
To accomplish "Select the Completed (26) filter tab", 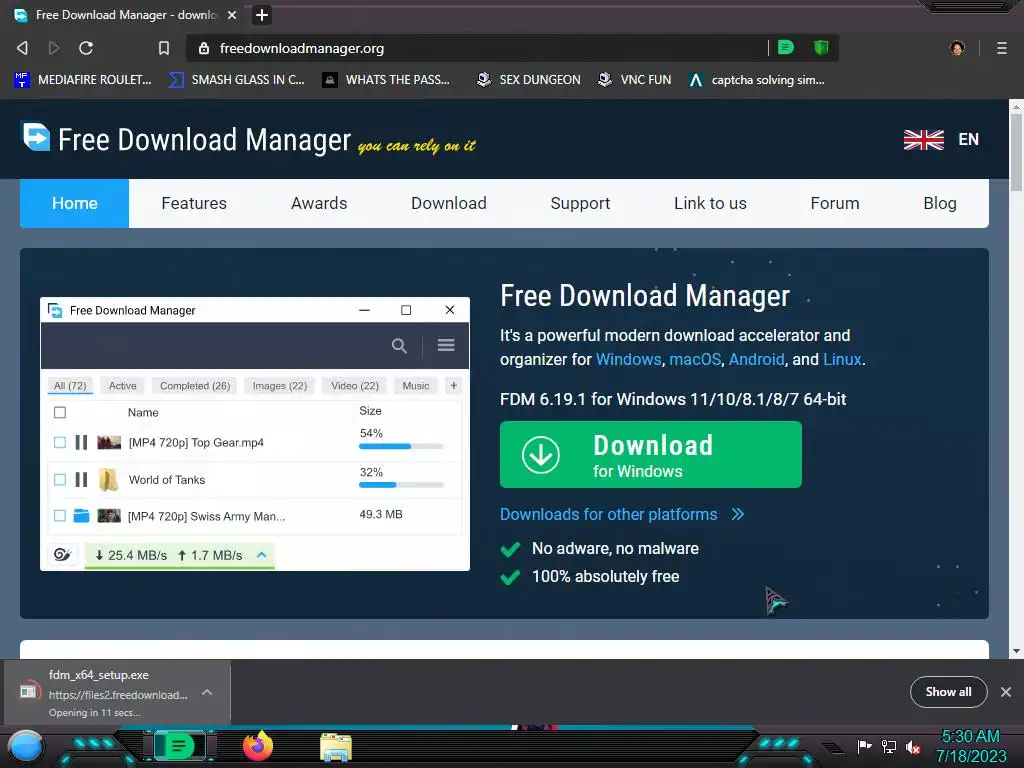I will click(195, 386).
